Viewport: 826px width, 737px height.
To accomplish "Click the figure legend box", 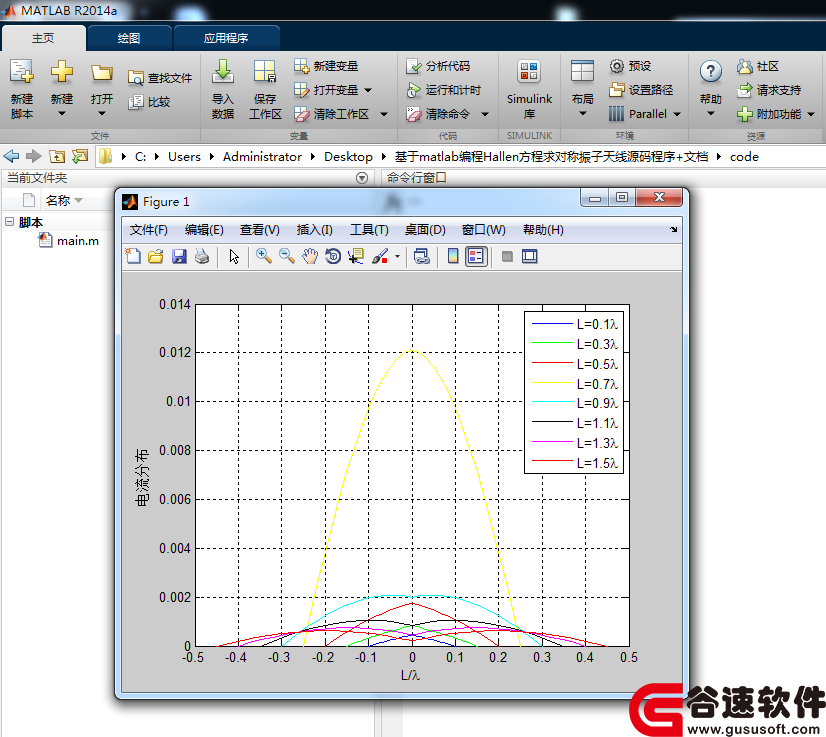I will [x=574, y=392].
